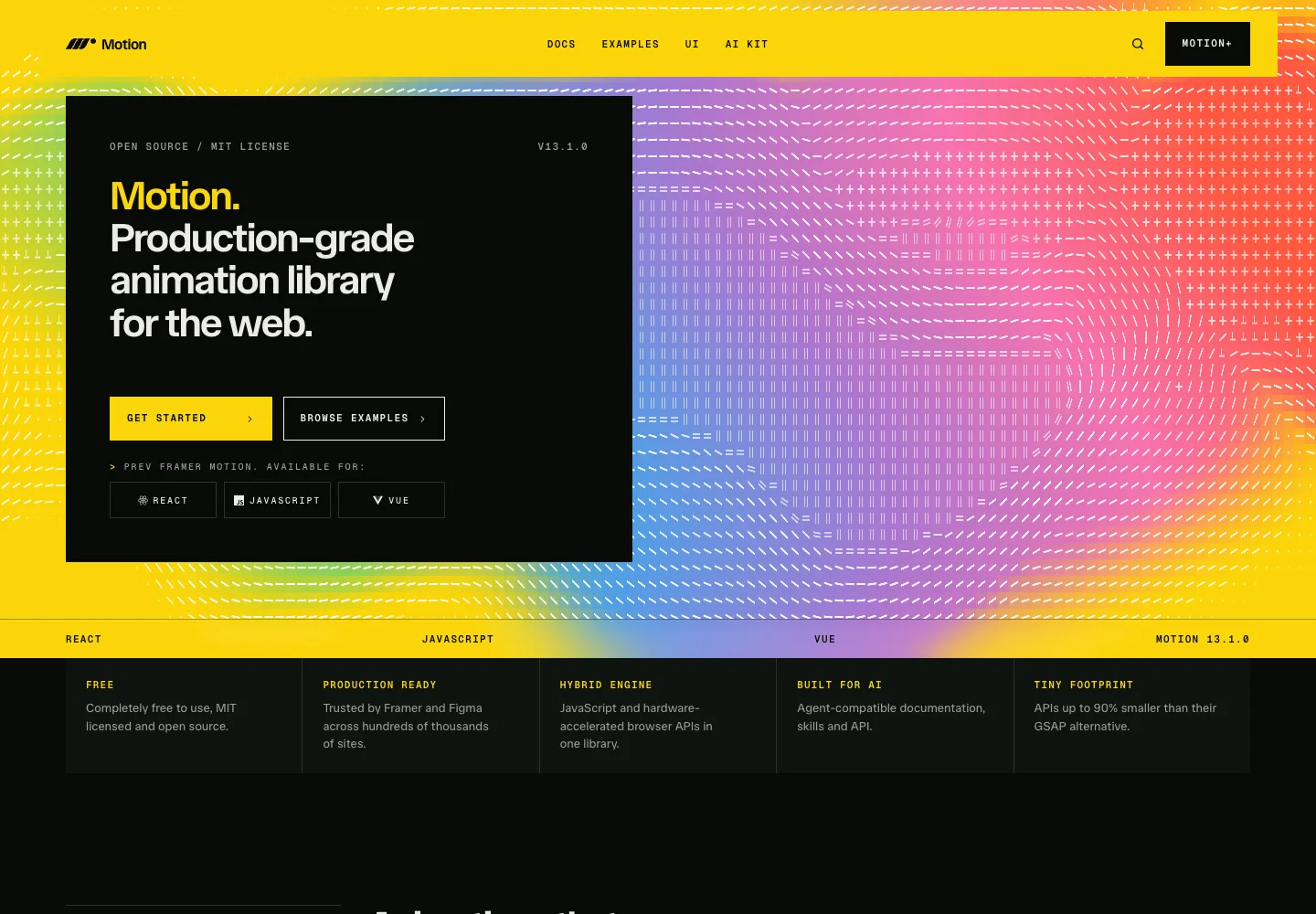Click the yellow 'Motion.' hero heading
This screenshot has height=914, width=1316.
click(175, 196)
